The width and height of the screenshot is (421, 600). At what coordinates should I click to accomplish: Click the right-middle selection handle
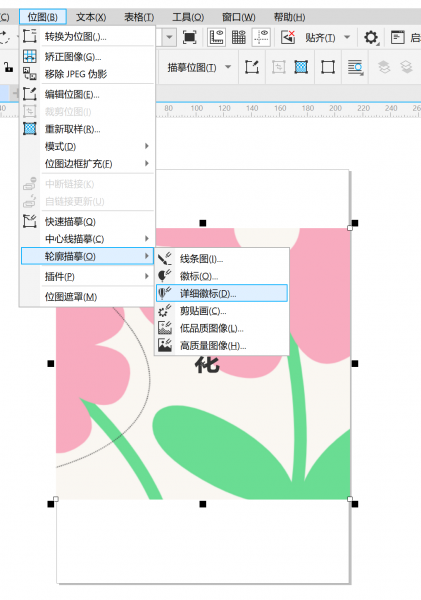click(355, 364)
